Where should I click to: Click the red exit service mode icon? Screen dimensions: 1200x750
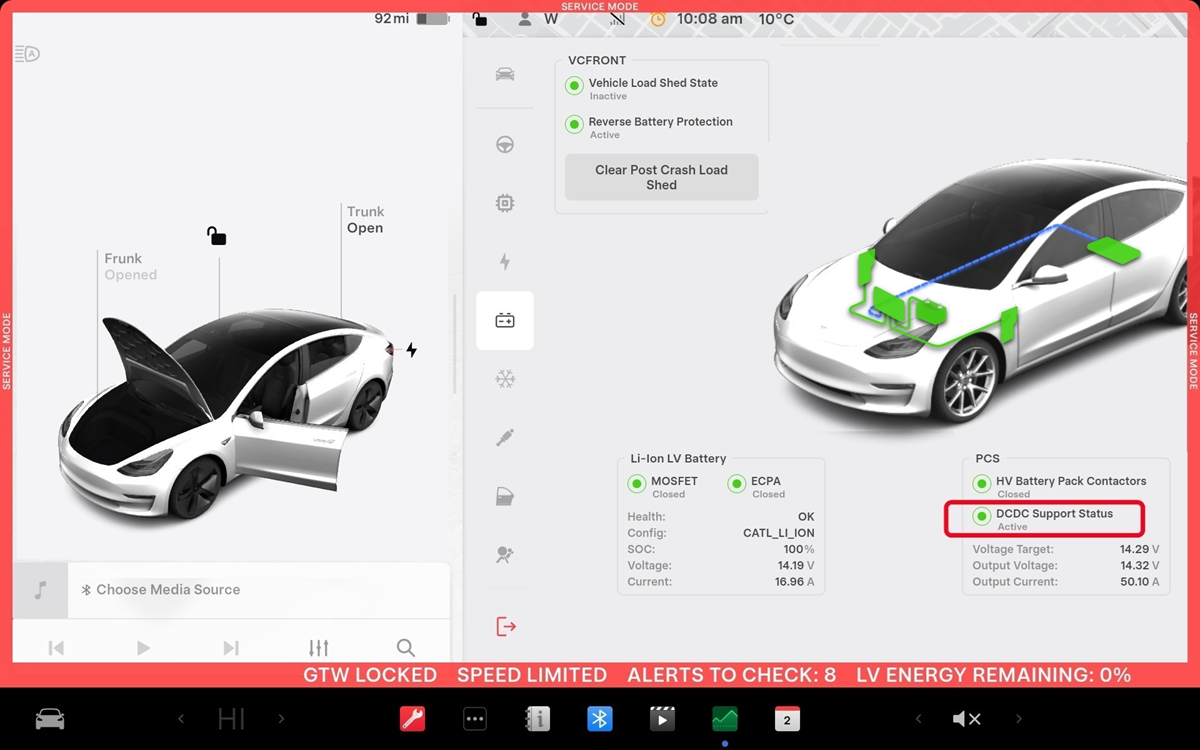[505, 627]
